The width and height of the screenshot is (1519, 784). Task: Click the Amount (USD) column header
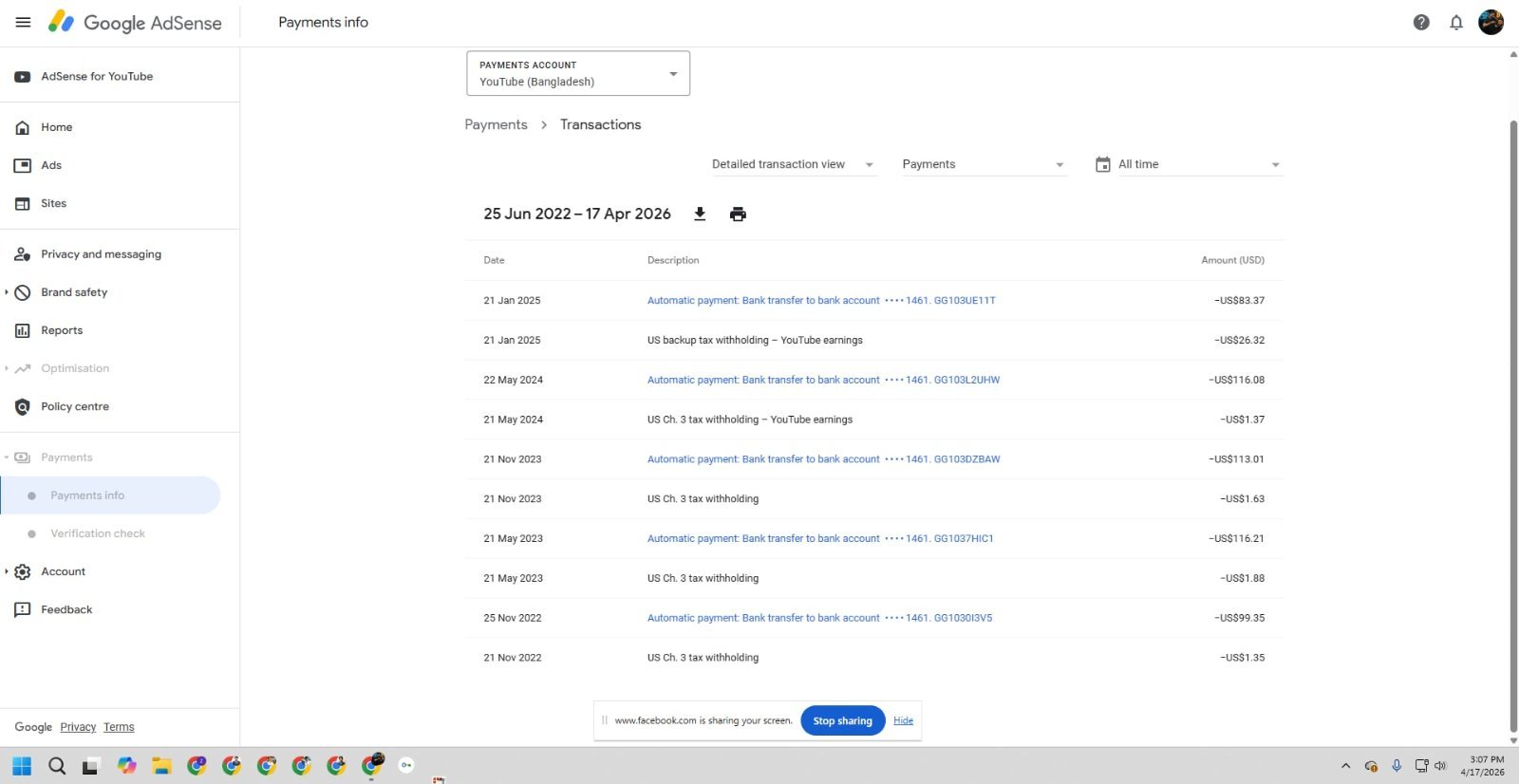click(1232, 260)
